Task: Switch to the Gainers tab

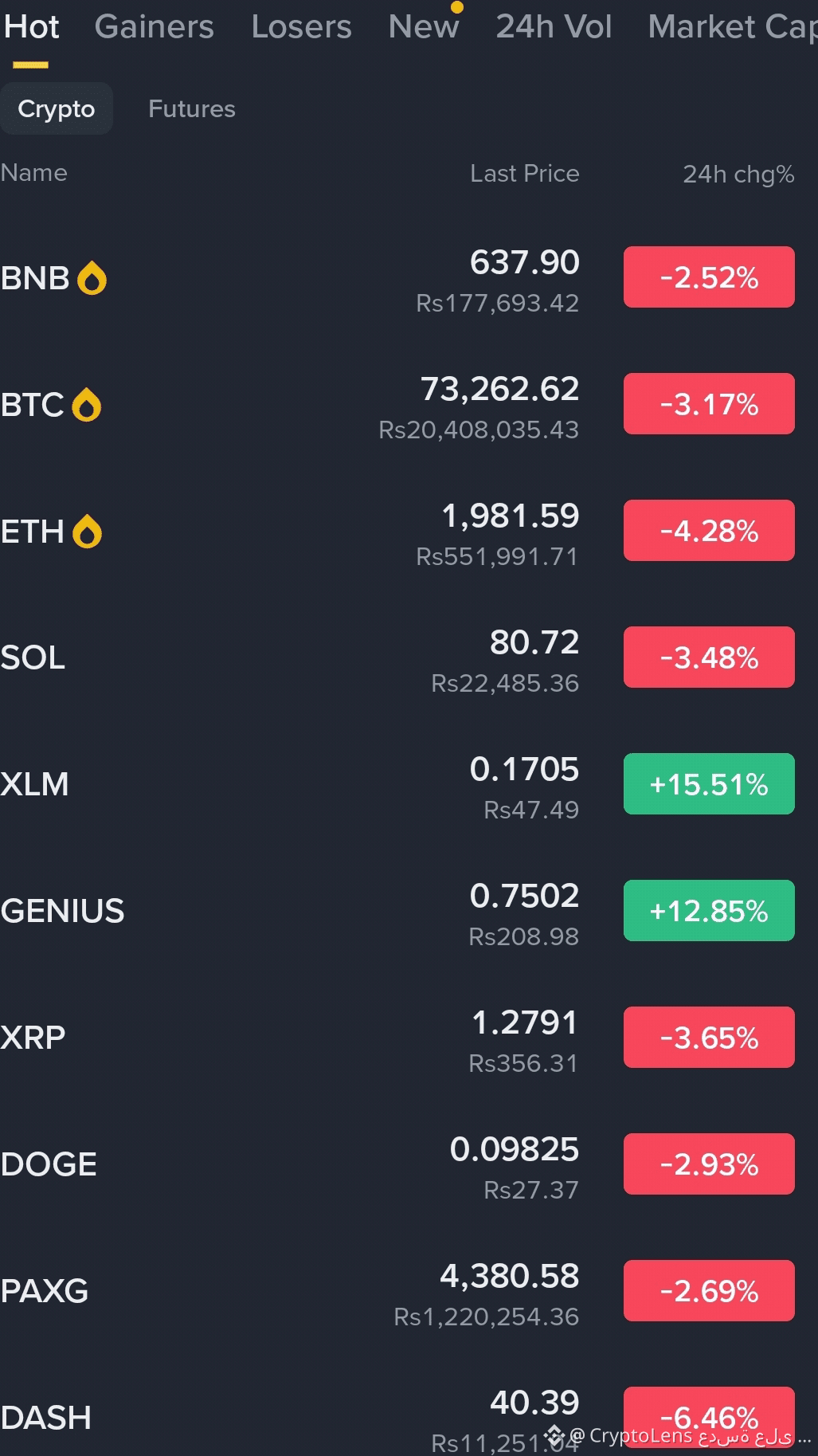Action: 154,26
